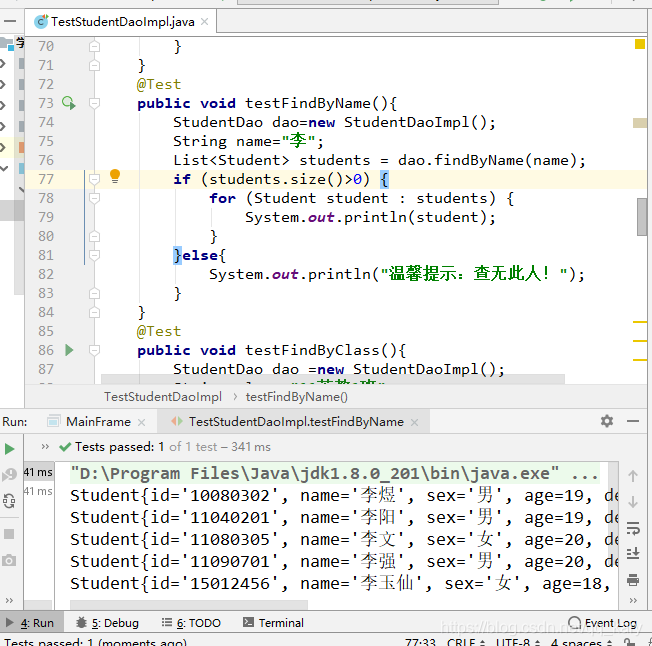This screenshot has height=646, width=652.
Task: Expand hidden test toolbar via double chevron
Action: (x=45, y=447)
